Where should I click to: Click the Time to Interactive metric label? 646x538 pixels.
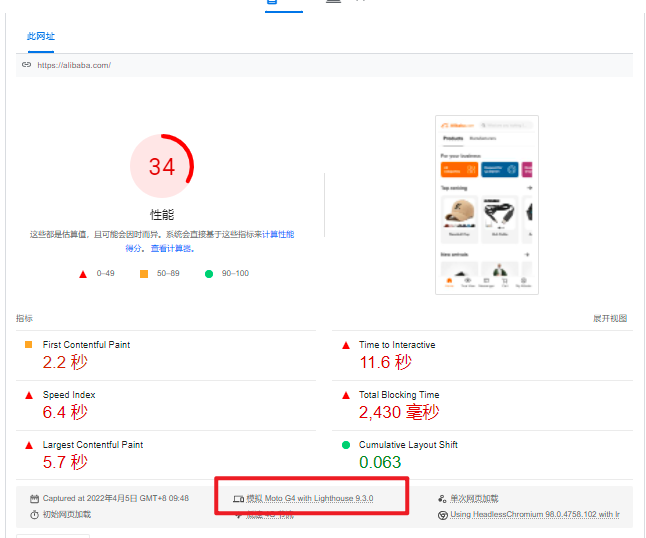coord(397,345)
